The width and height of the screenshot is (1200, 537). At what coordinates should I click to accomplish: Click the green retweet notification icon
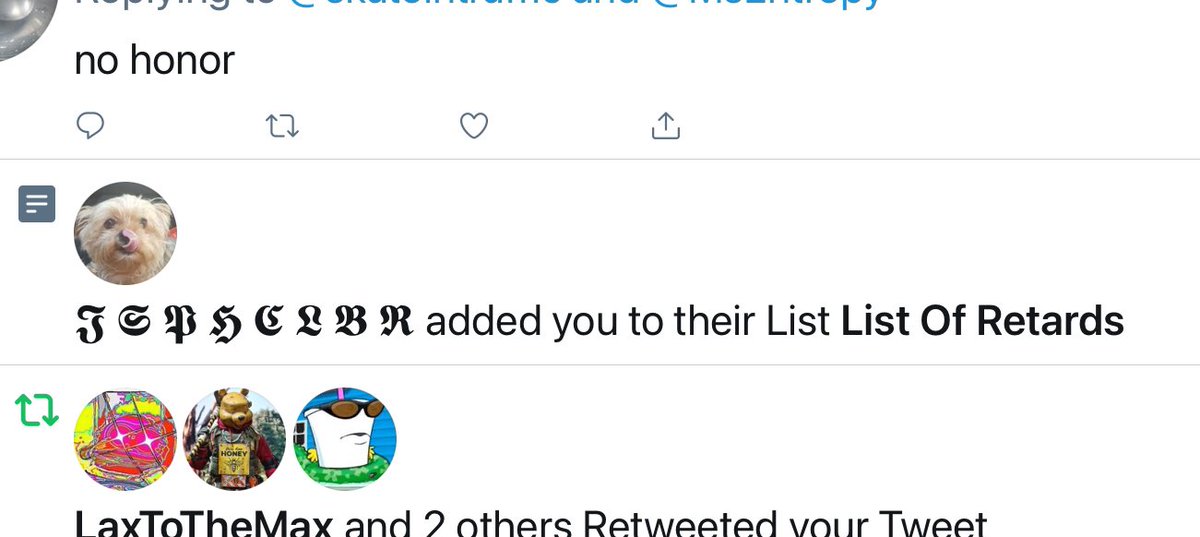click(x=37, y=410)
